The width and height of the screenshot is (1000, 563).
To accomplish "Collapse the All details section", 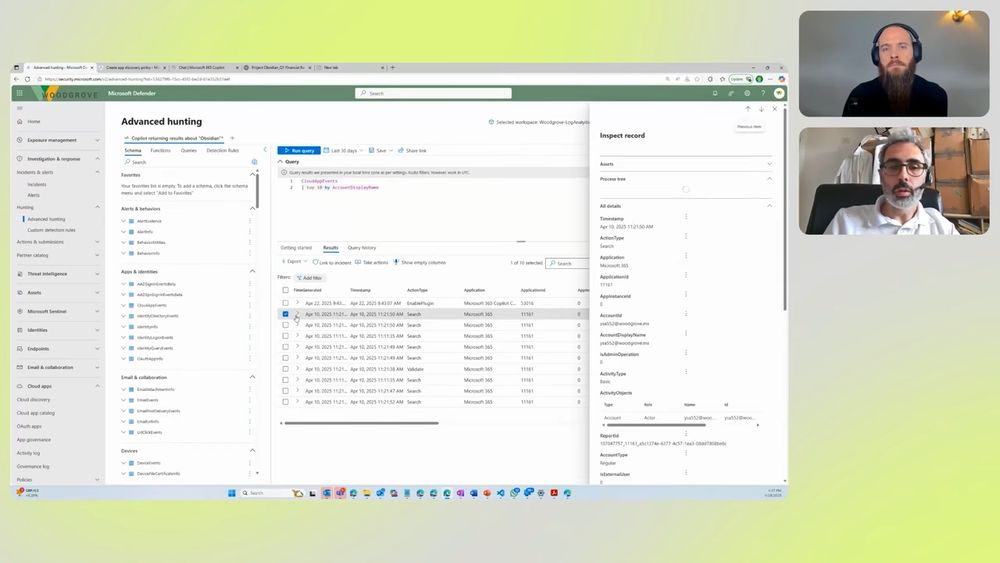I will point(770,206).
